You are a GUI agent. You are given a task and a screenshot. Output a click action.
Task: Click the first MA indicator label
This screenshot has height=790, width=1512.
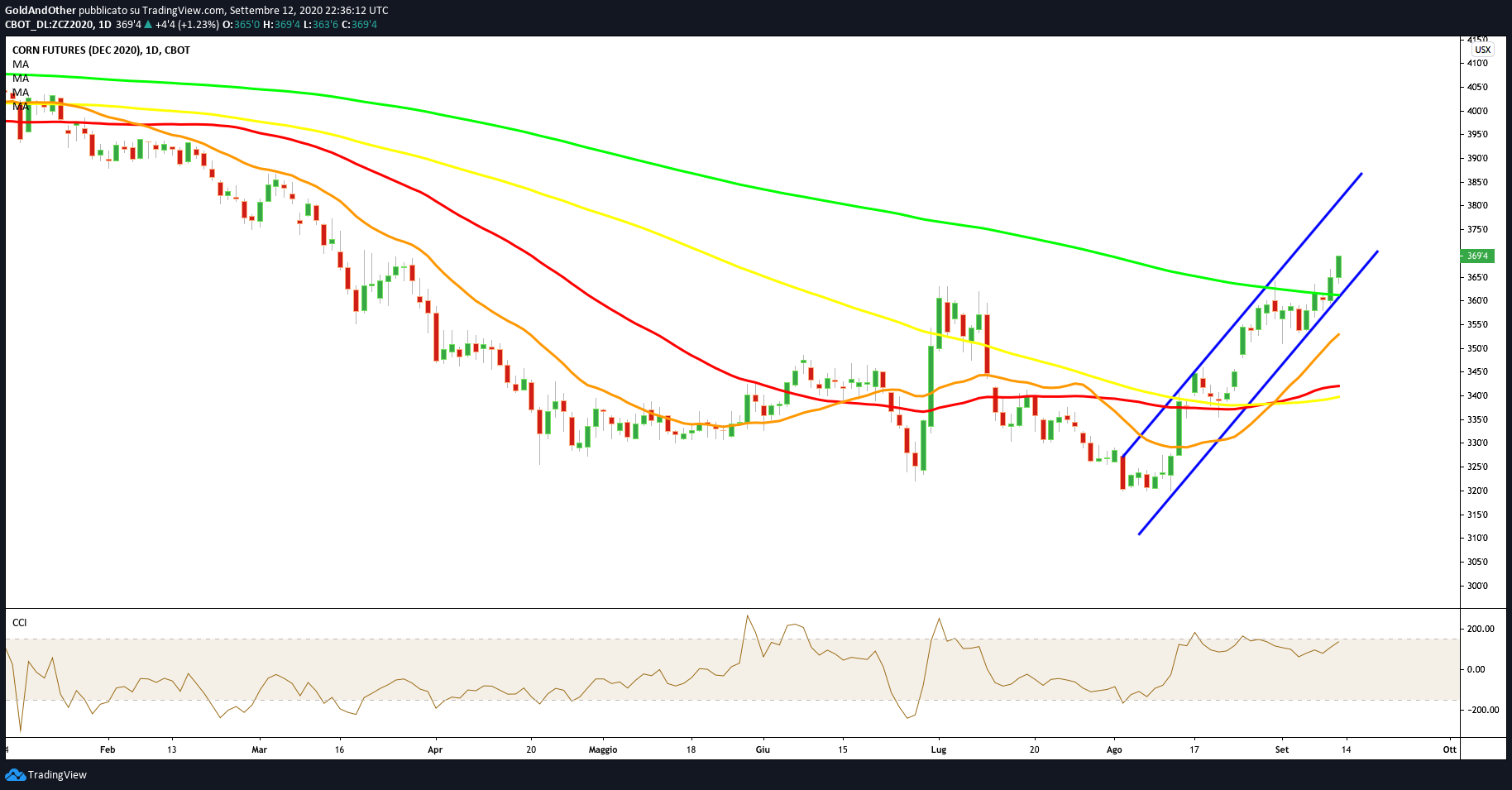pyautogui.click(x=21, y=65)
